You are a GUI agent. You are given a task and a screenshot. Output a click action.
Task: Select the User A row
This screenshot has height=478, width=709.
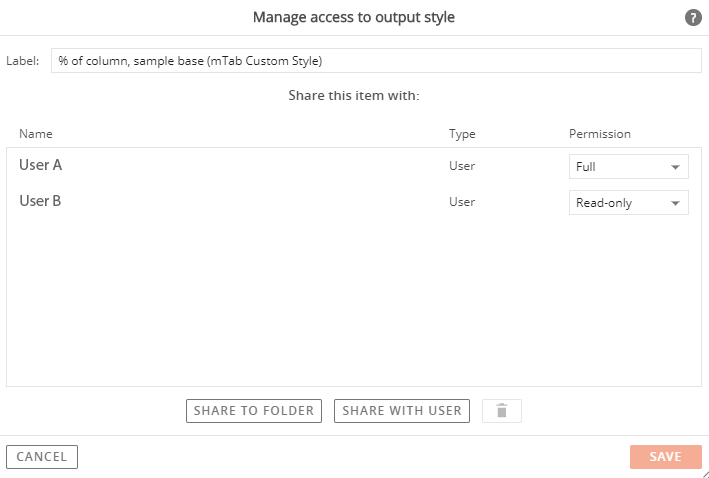point(354,166)
